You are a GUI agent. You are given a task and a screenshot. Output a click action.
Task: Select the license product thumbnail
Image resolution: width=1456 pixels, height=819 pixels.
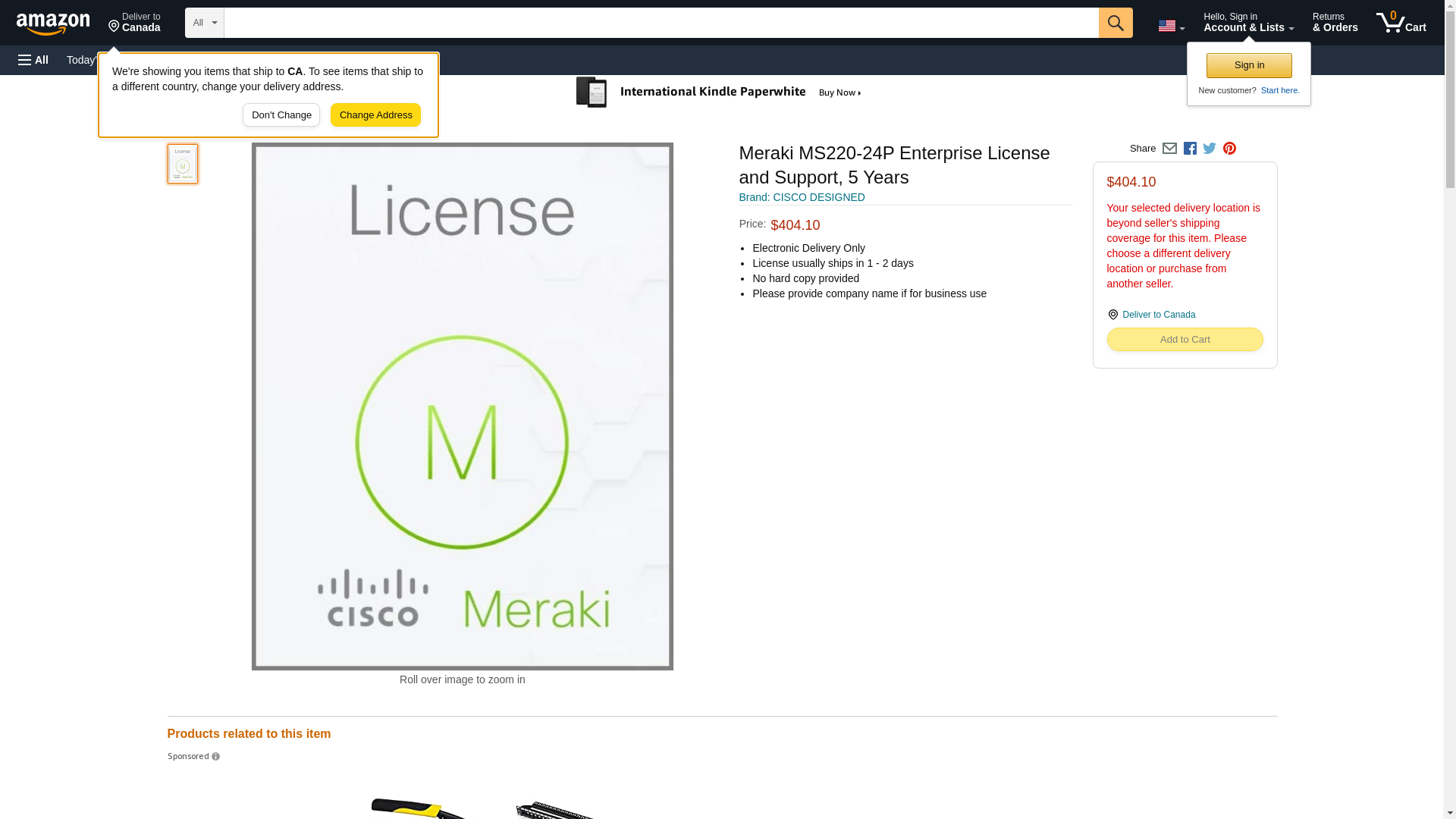coord(183,164)
